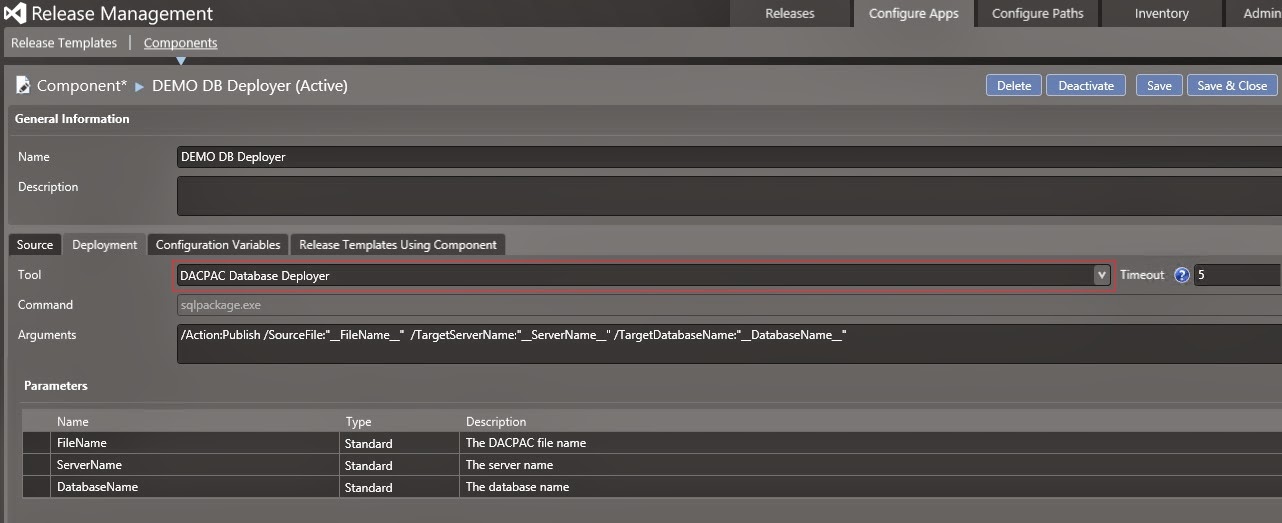Switch to the Source tab
Screen dimensions: 1282x523
[35, 245]
